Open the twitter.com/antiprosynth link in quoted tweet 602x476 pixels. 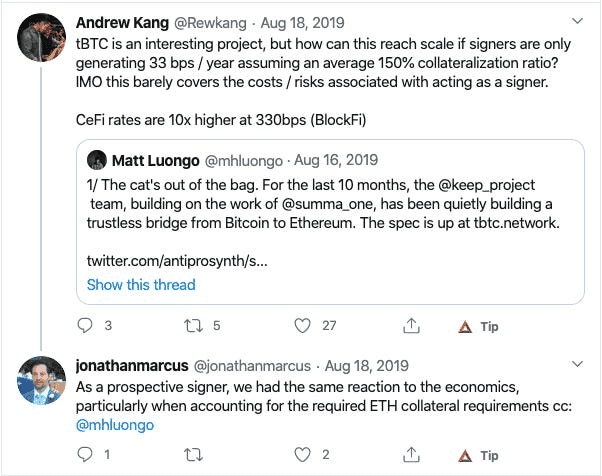click(177, 261)
